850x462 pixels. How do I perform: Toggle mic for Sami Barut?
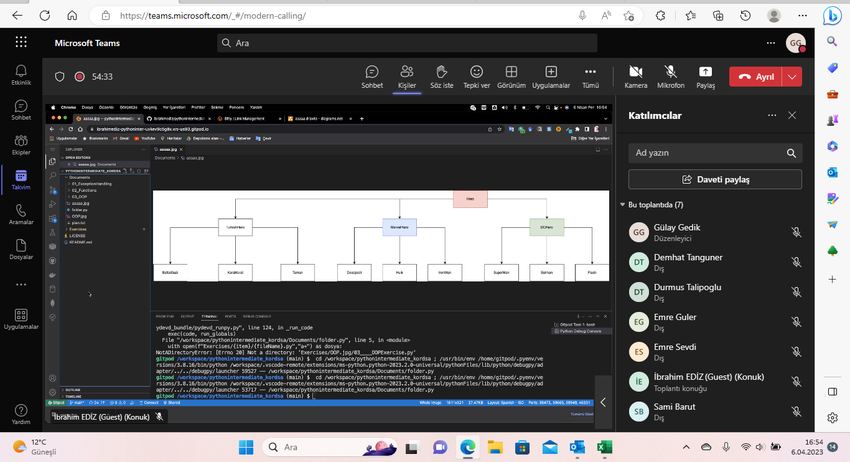pyautogui.click(x=796, y=411)
